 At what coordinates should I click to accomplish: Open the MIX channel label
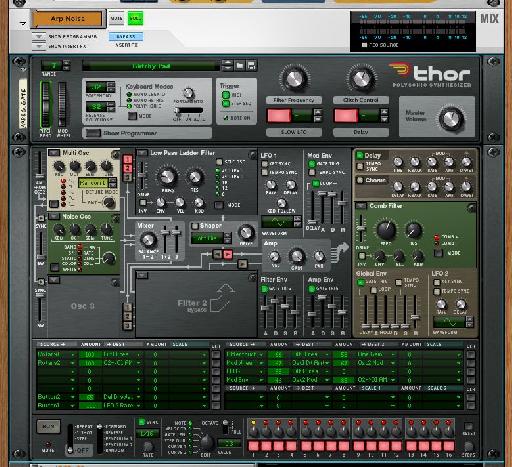click(x=489, y=19)
